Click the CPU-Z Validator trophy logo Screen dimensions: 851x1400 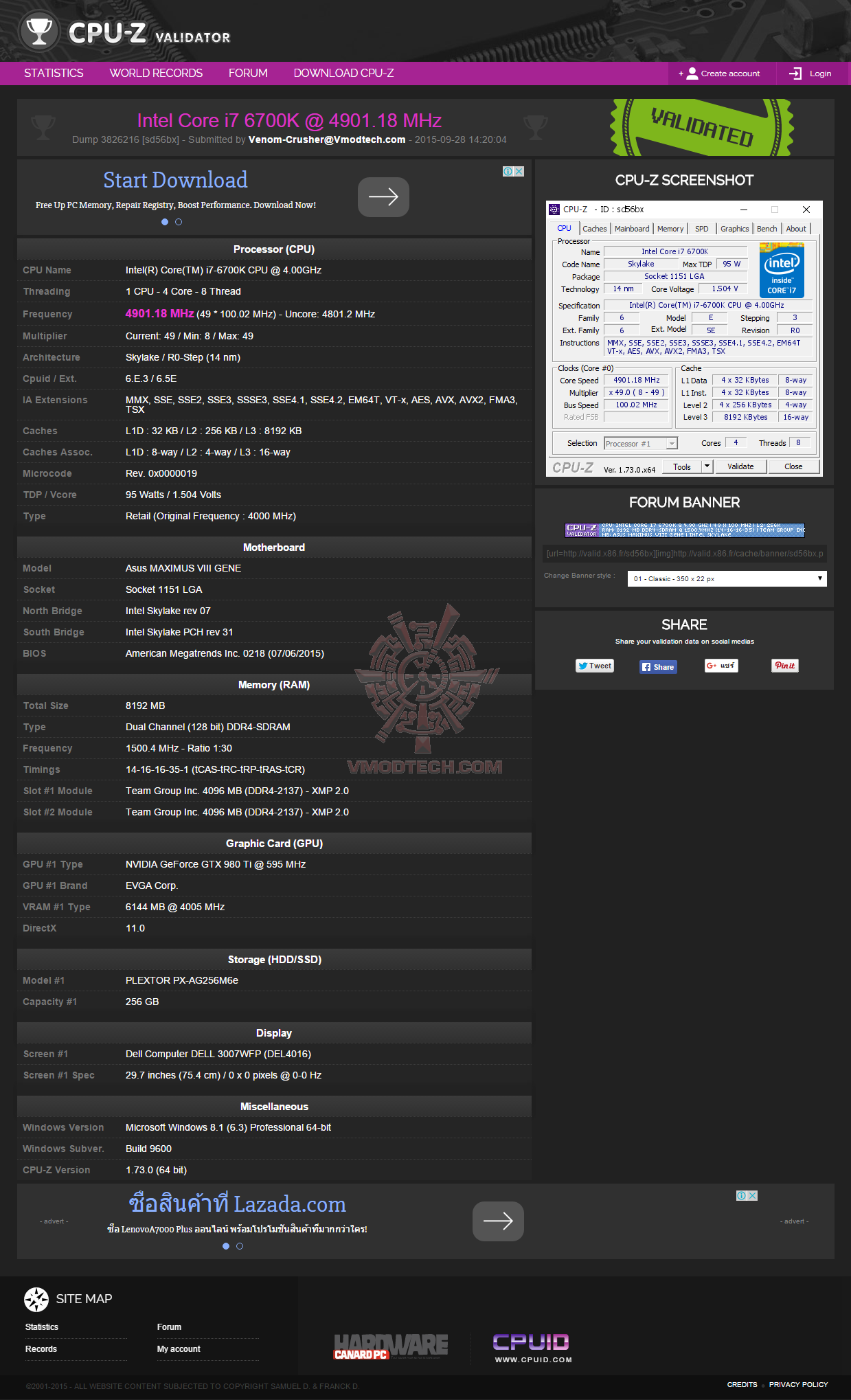(38, 31)
